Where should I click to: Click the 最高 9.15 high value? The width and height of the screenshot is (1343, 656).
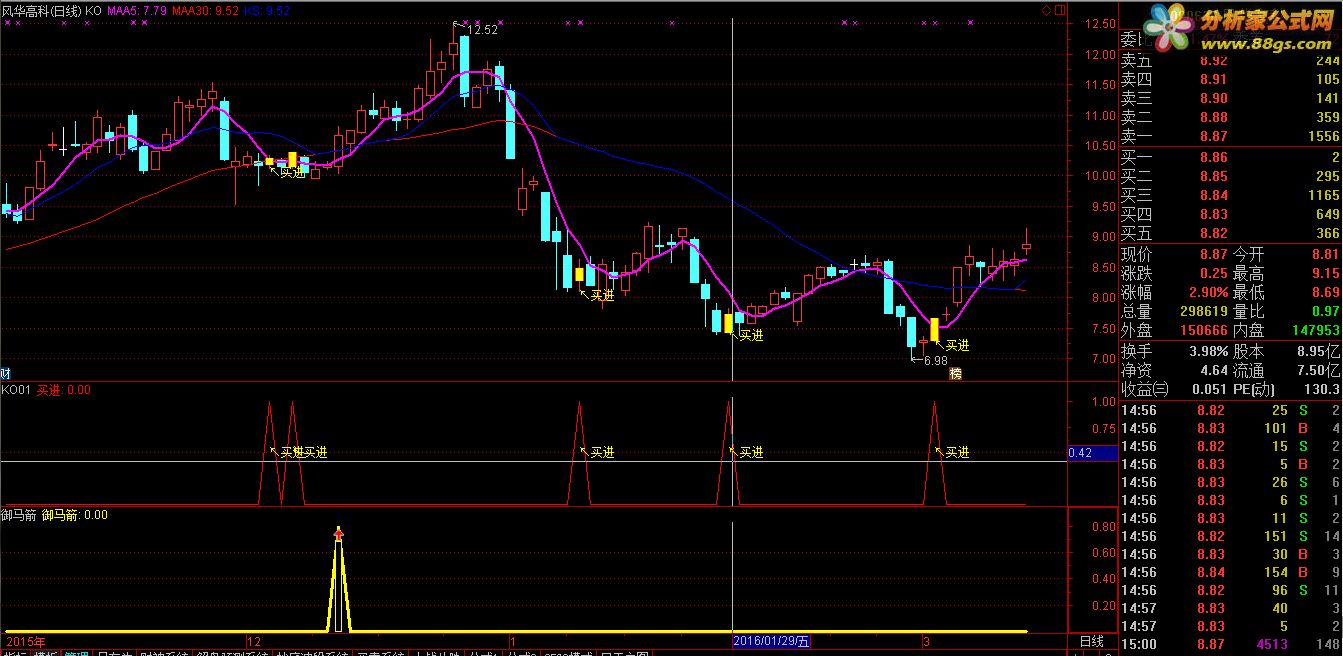point(1326,274)
